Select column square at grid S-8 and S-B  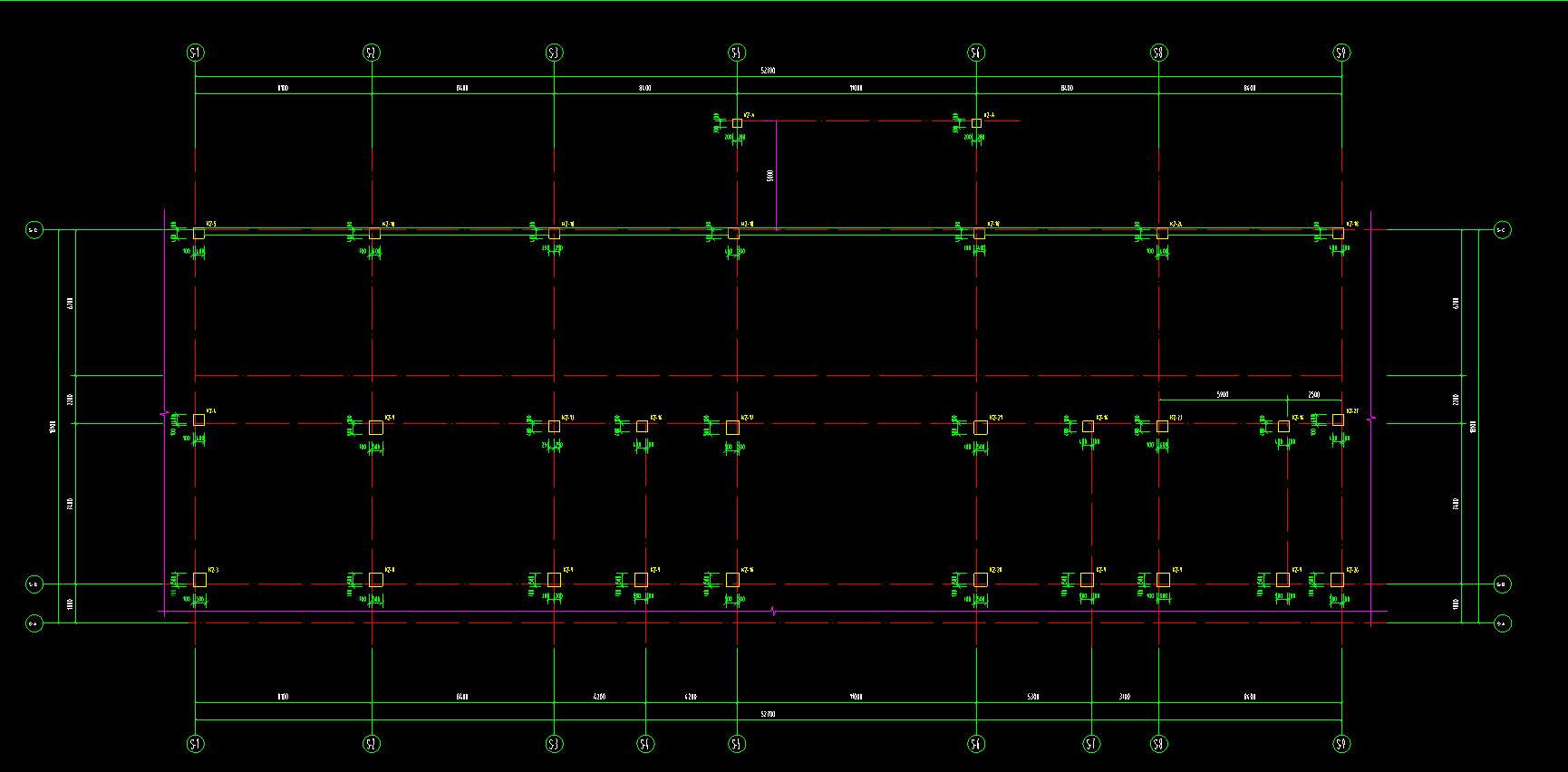[x=1163, y=579]
